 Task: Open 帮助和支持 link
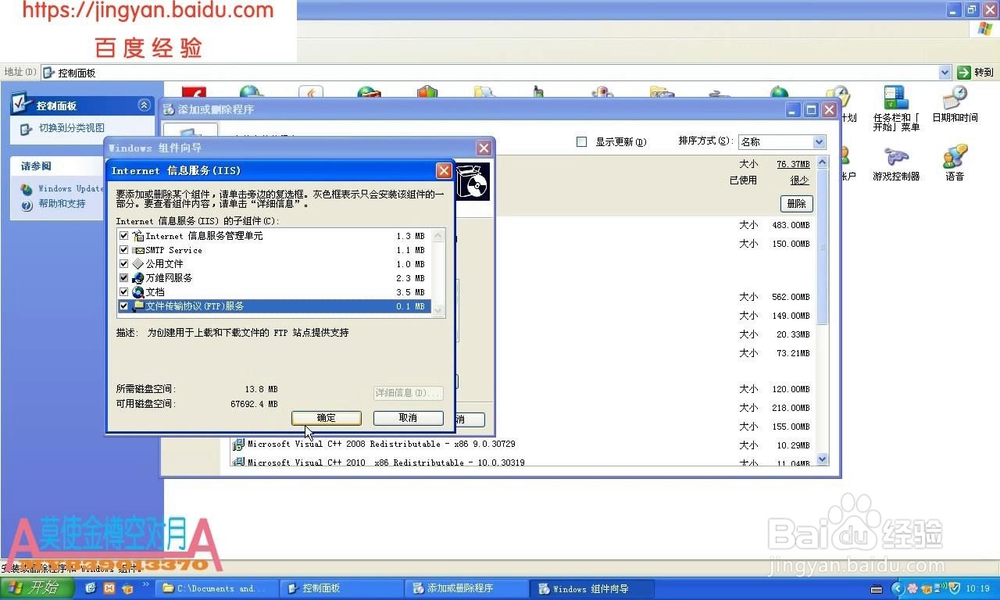pos(61,204)
